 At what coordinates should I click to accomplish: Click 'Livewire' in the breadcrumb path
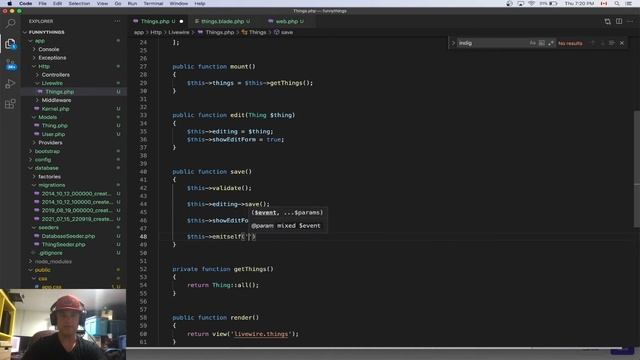tap(179, 32)
